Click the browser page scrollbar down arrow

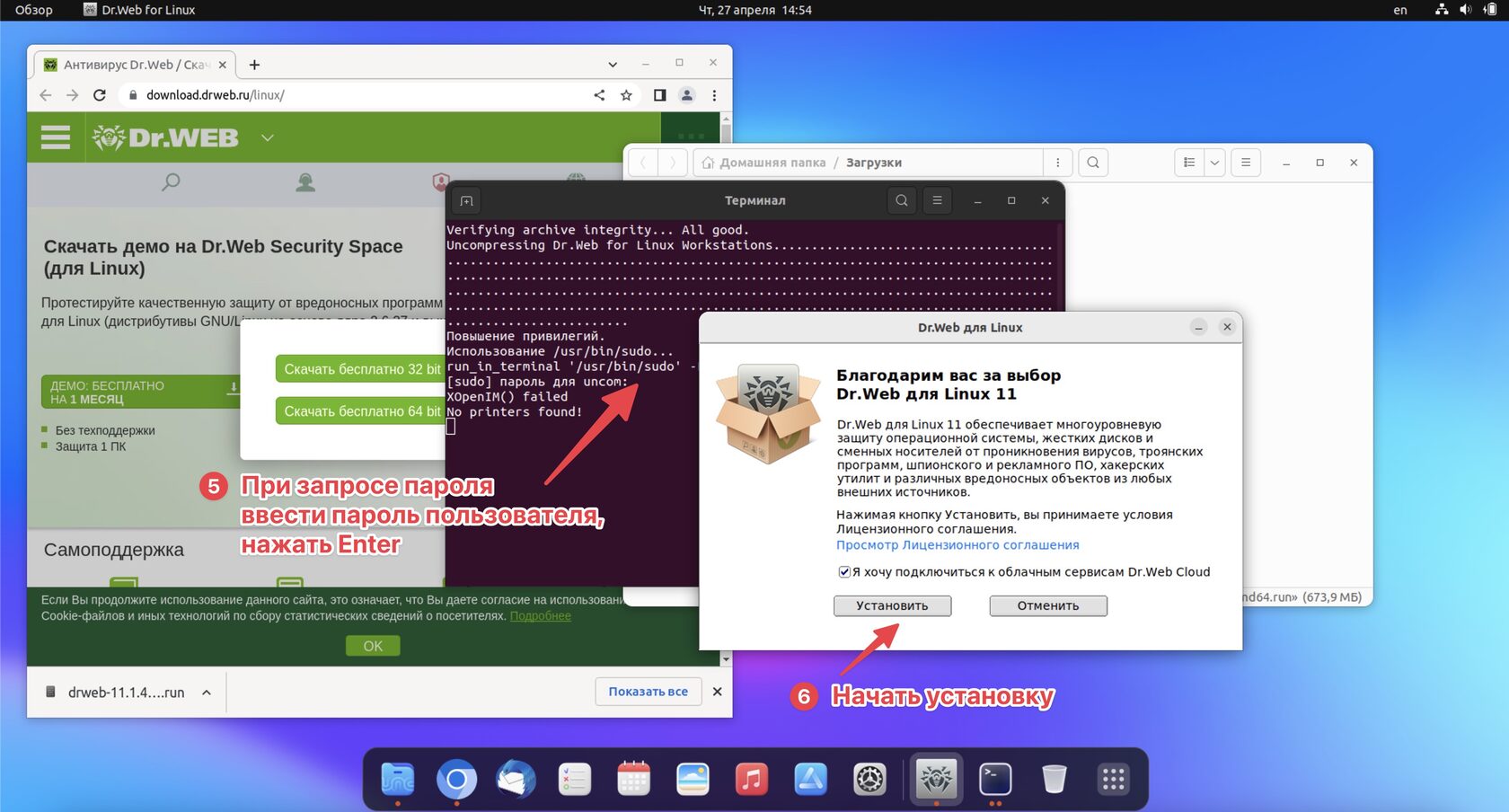click(x=726, y=659)
